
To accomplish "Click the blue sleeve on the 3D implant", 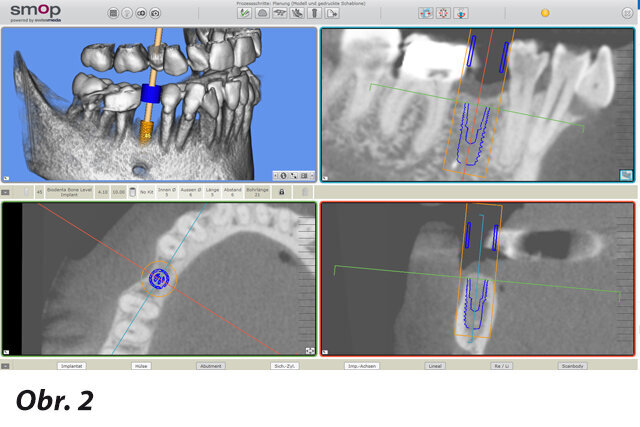I will pos(152,94).
